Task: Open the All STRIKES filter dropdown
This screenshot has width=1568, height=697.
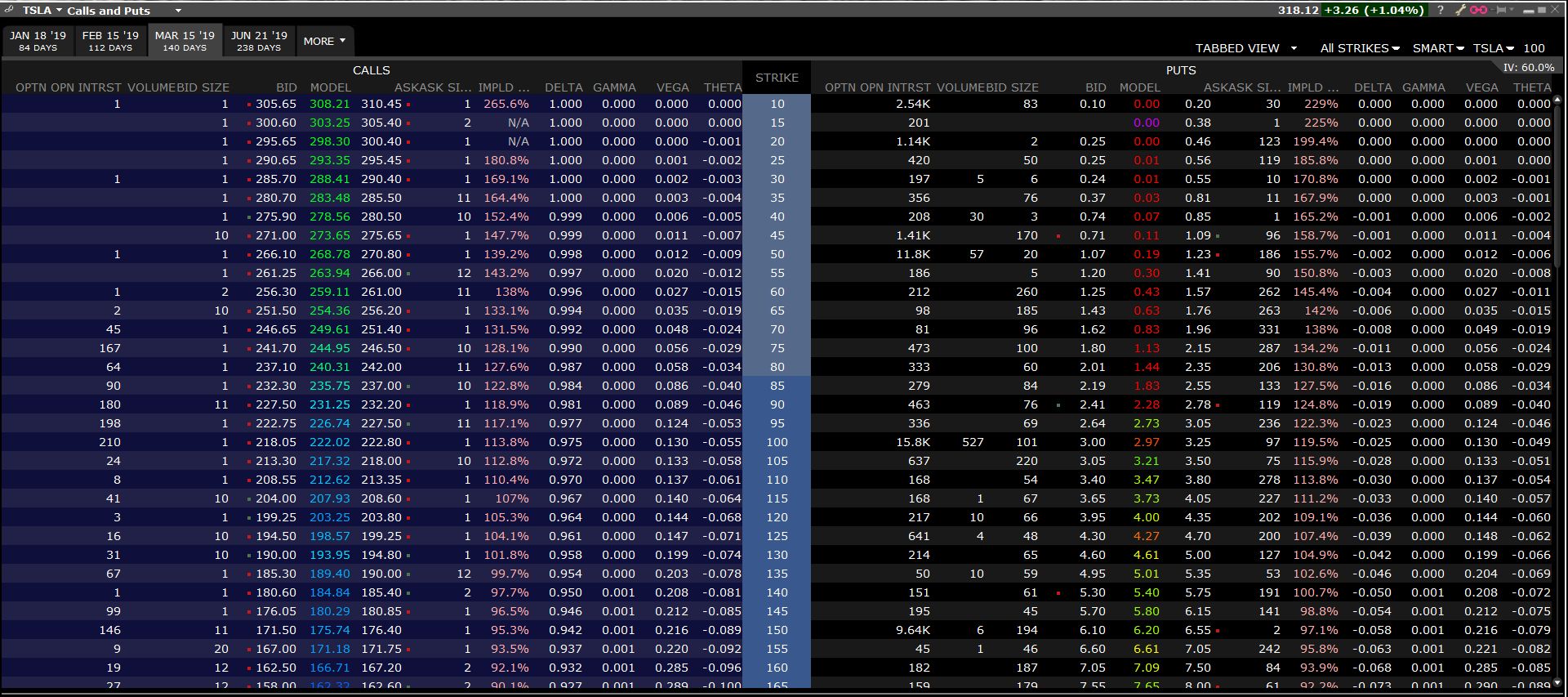Action: click(1360, 48)
